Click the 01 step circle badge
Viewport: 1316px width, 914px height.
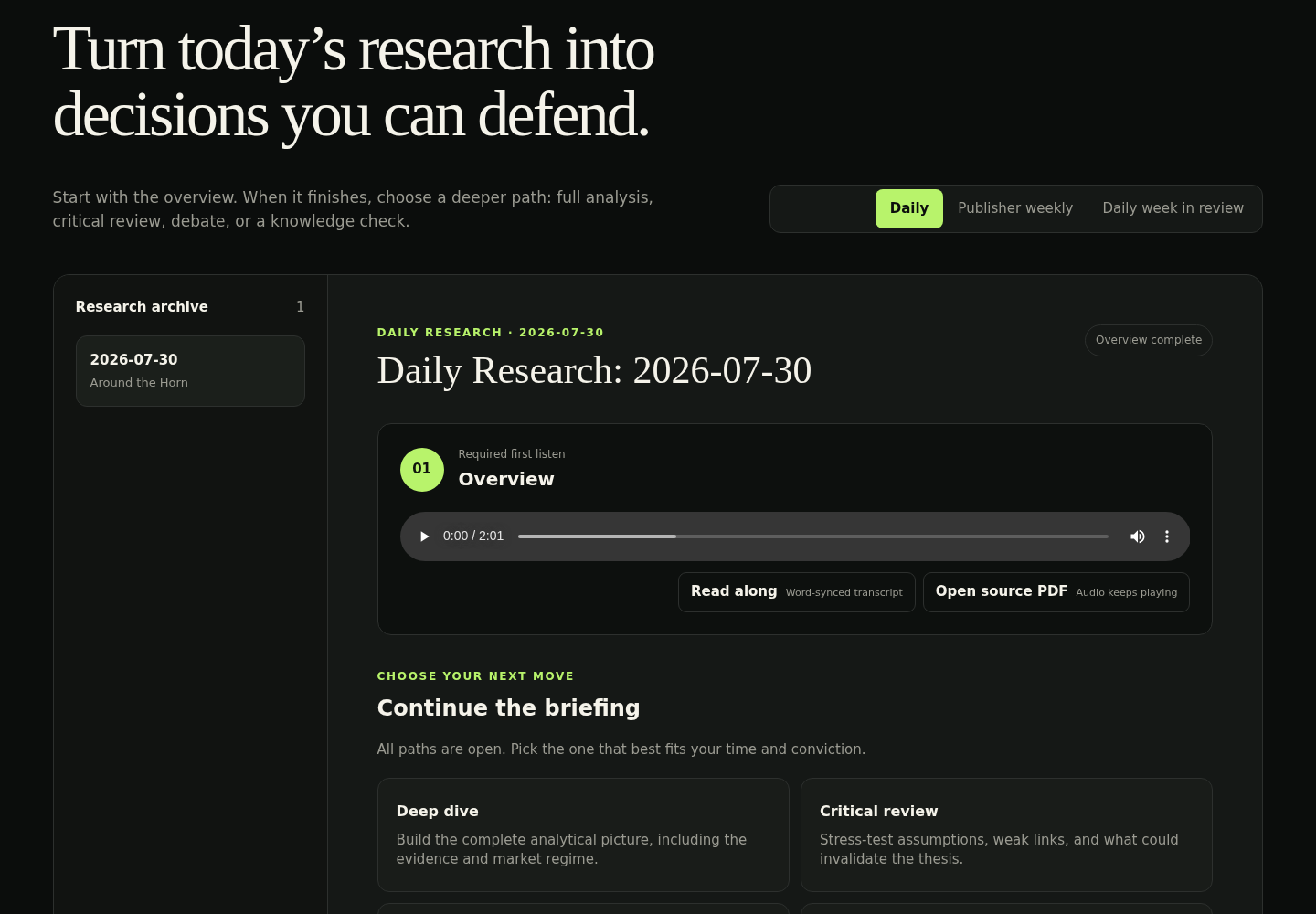point(422,470)
